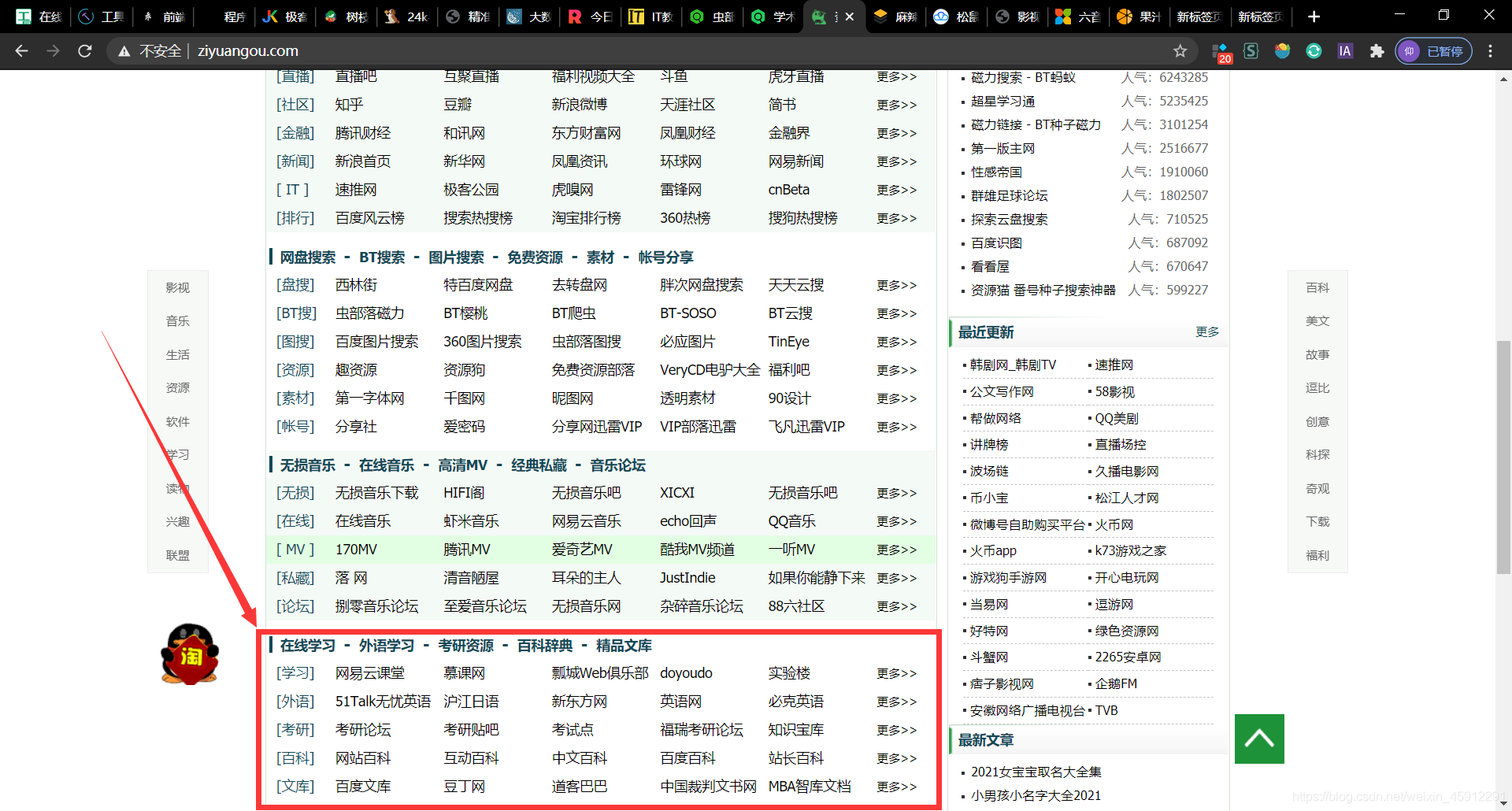Open the 考研论坛 link

[363, 730]
